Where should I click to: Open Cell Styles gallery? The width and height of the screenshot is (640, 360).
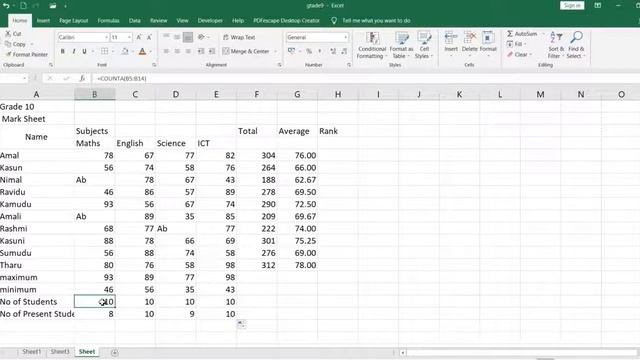tap(424, 45)
